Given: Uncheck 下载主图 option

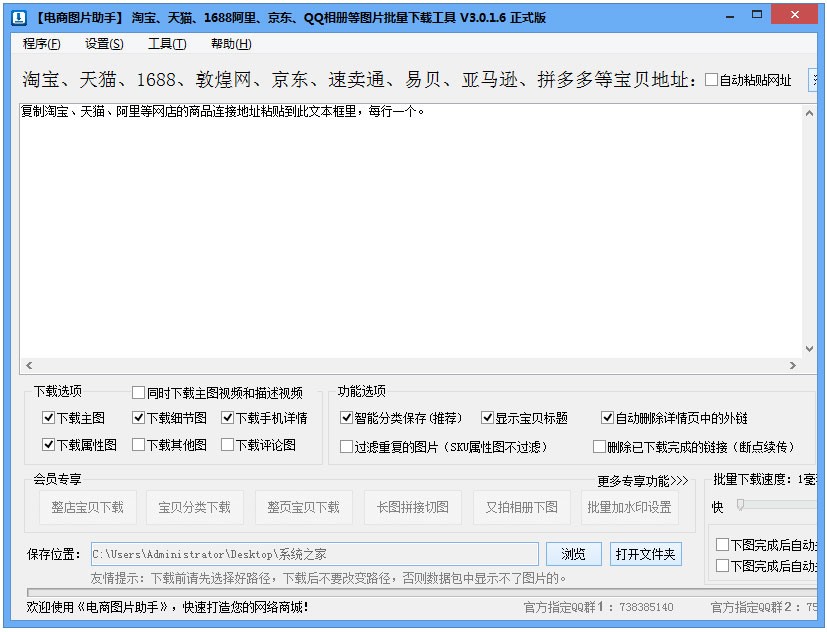Looking at the screenshot, I should tap(48, 418).
